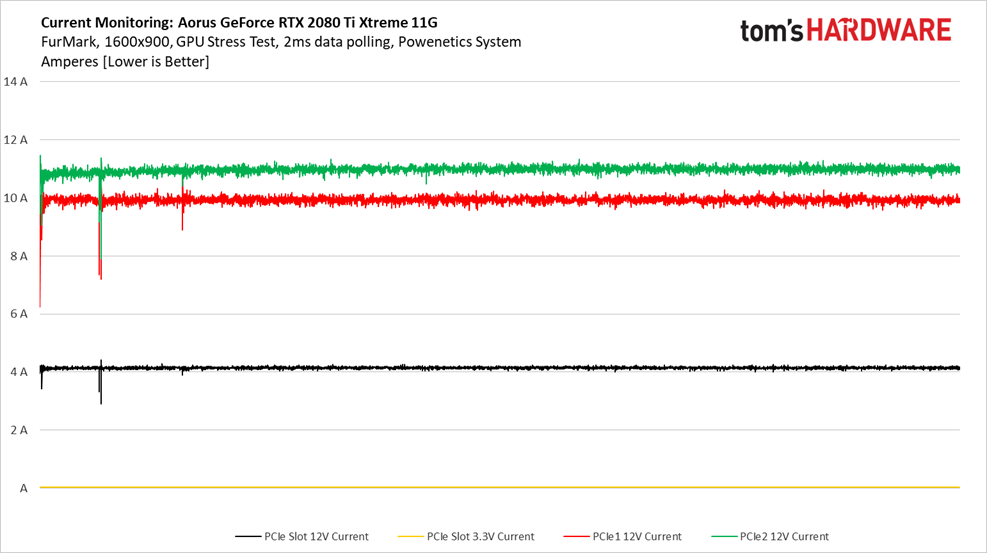Click the yellow legend line swatch
This screenshot has height=553, width=987.
tap(410, 537)
